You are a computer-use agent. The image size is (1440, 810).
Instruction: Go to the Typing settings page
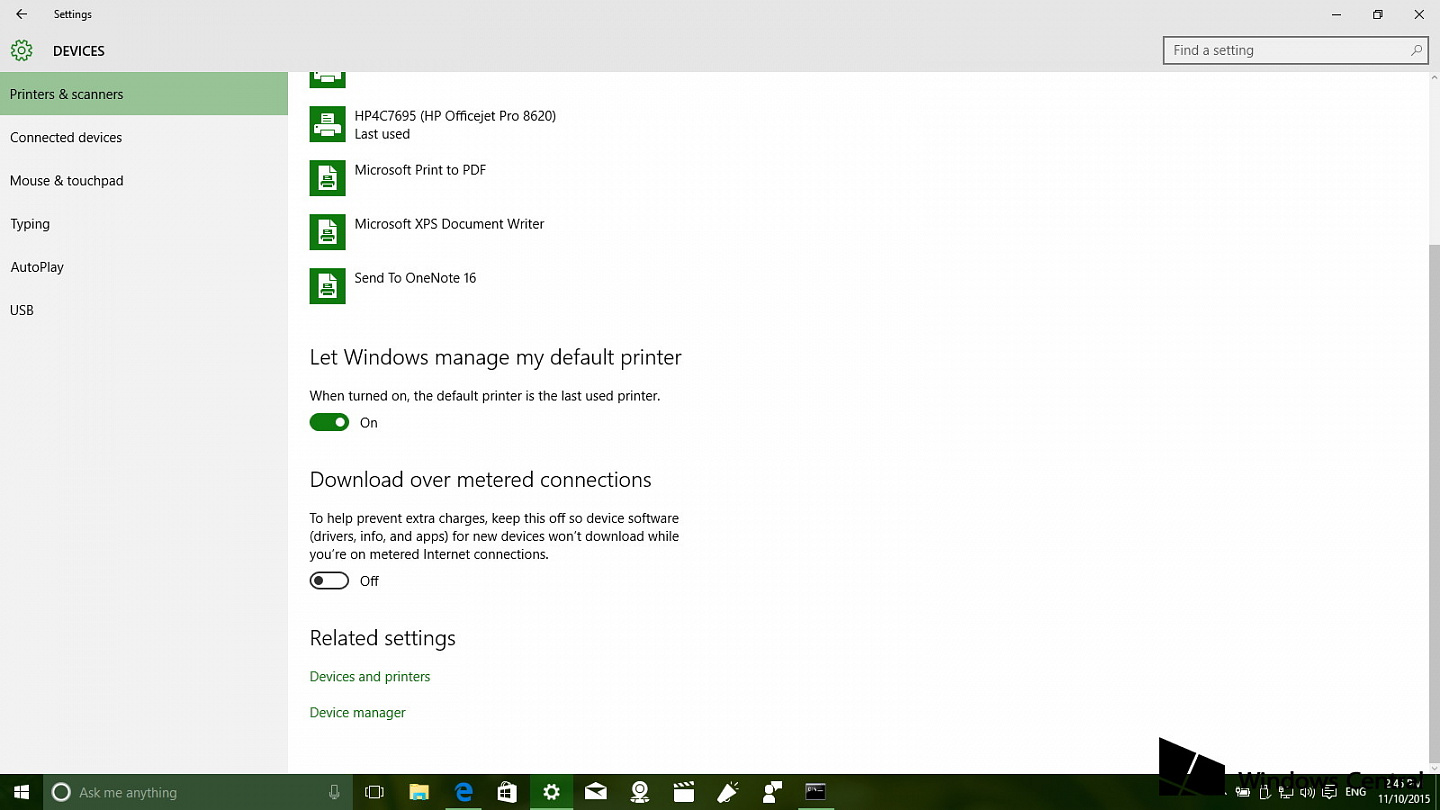coord(144,224)
